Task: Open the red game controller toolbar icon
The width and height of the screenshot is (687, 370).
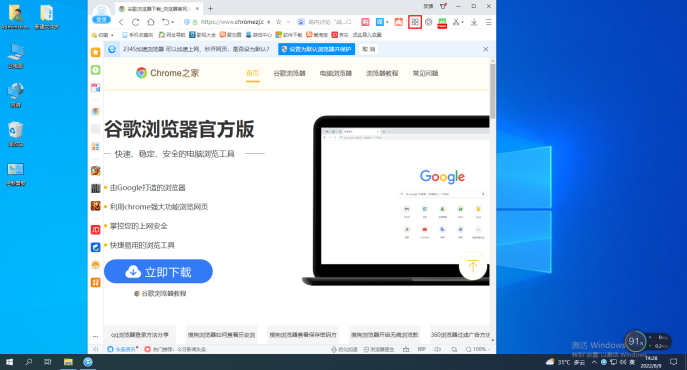Action: click(x=399, y=22)
